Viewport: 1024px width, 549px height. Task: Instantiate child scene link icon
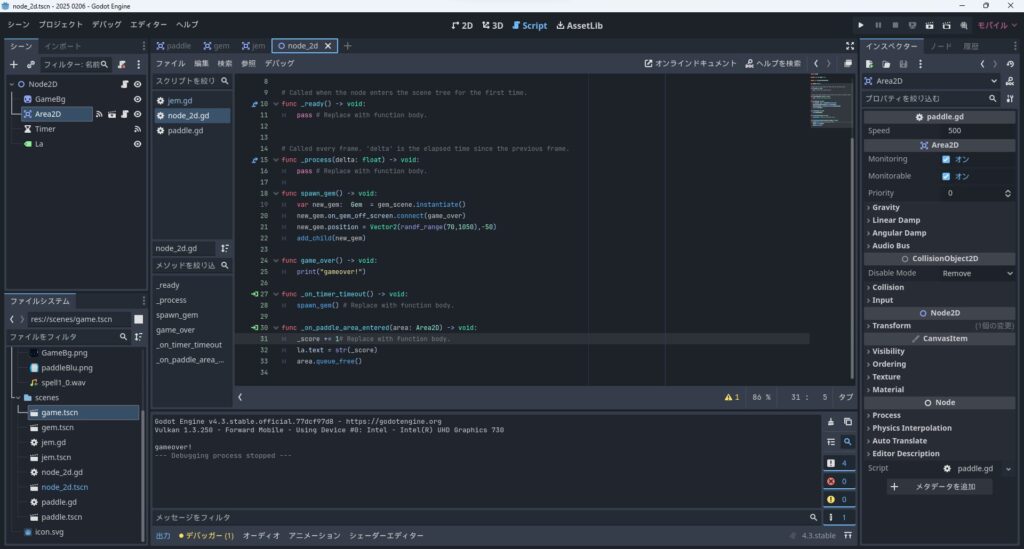coord(31,65)
